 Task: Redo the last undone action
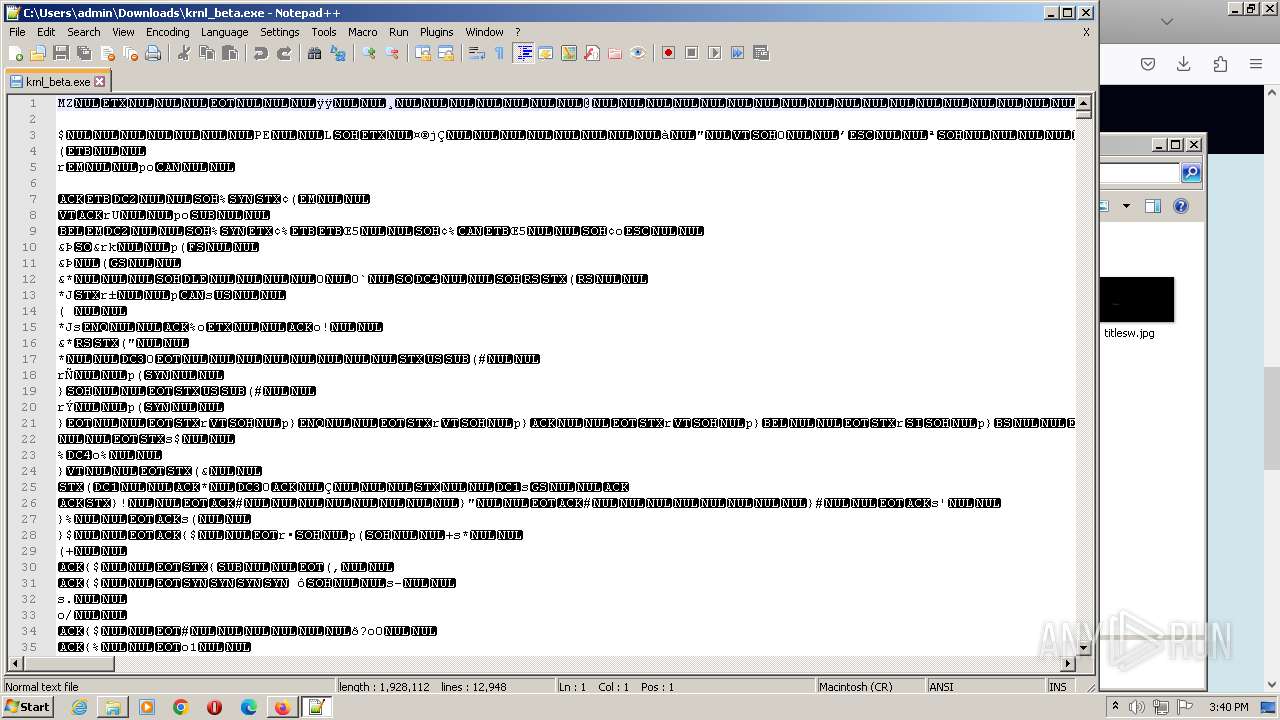click(x=284, y=53)
